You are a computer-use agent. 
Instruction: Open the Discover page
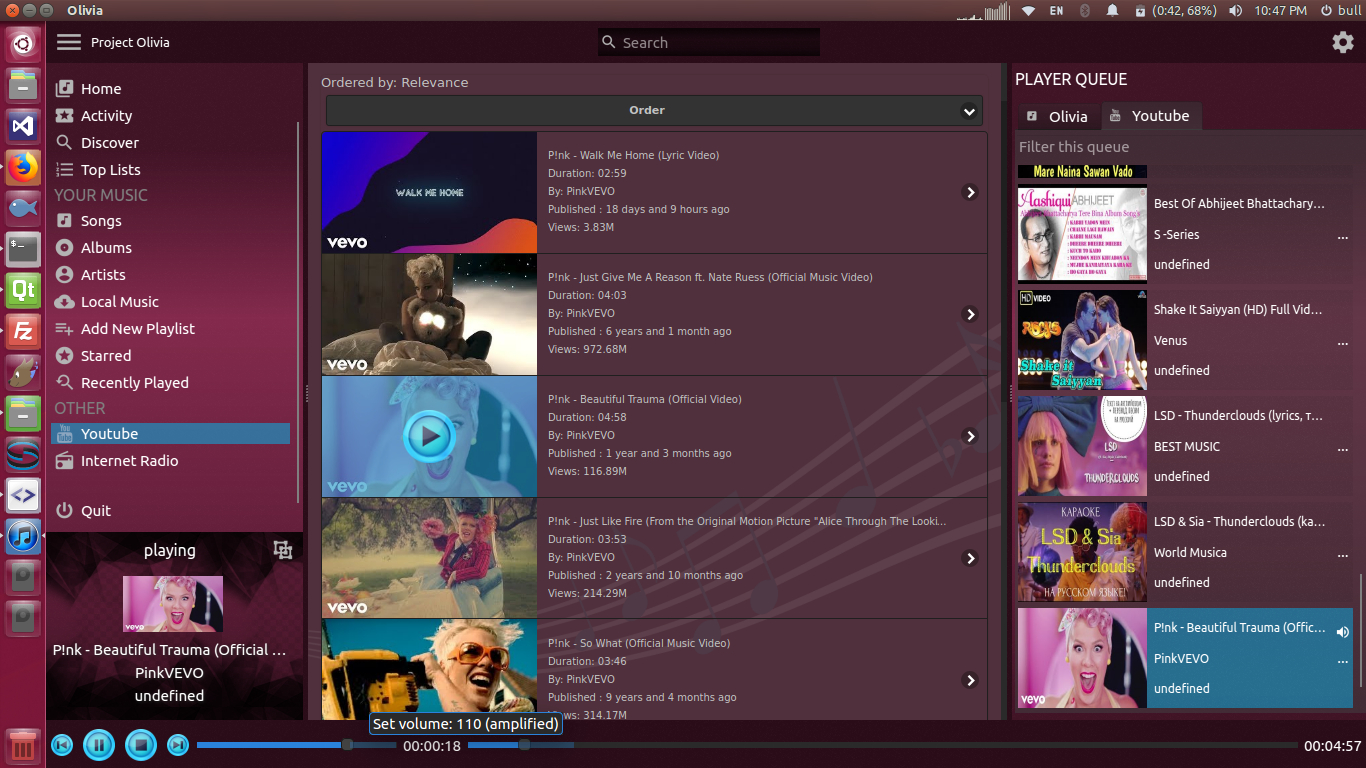point(172,143)
